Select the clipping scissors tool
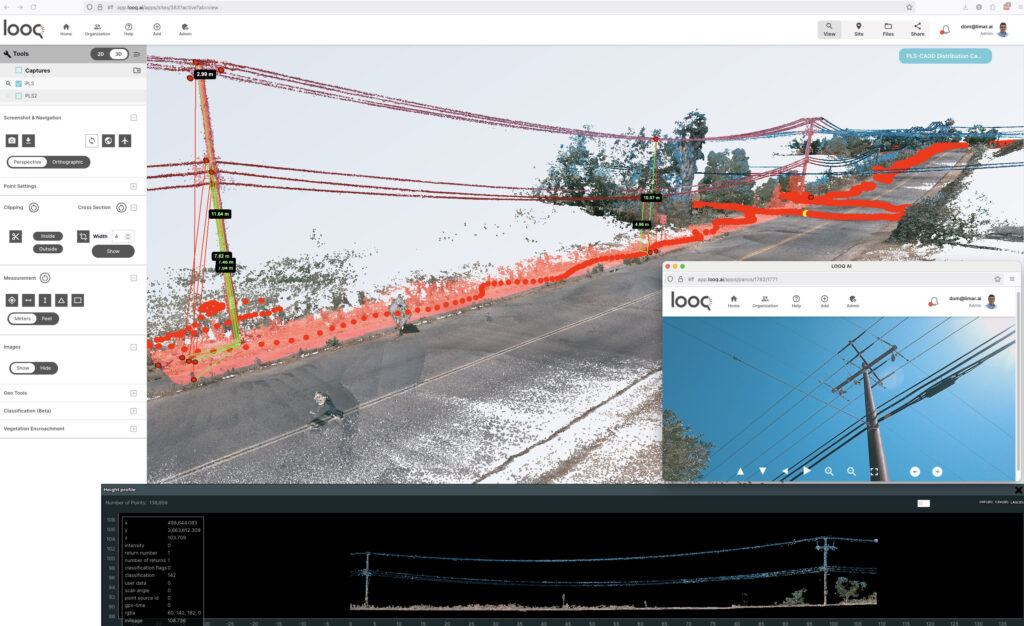This screenshot has width=1024, height=626. tap(16, 235)
